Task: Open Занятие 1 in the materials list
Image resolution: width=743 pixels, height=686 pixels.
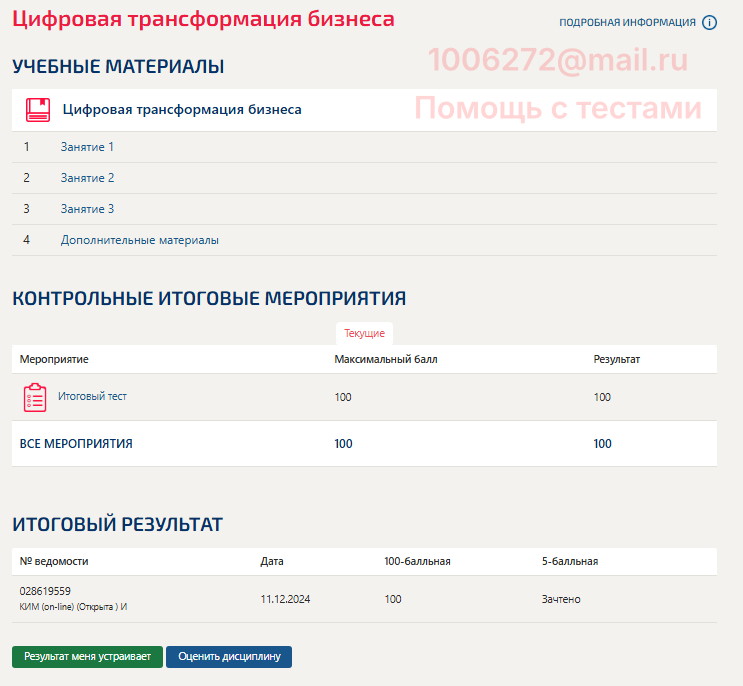Action: [x=87, y=147]
